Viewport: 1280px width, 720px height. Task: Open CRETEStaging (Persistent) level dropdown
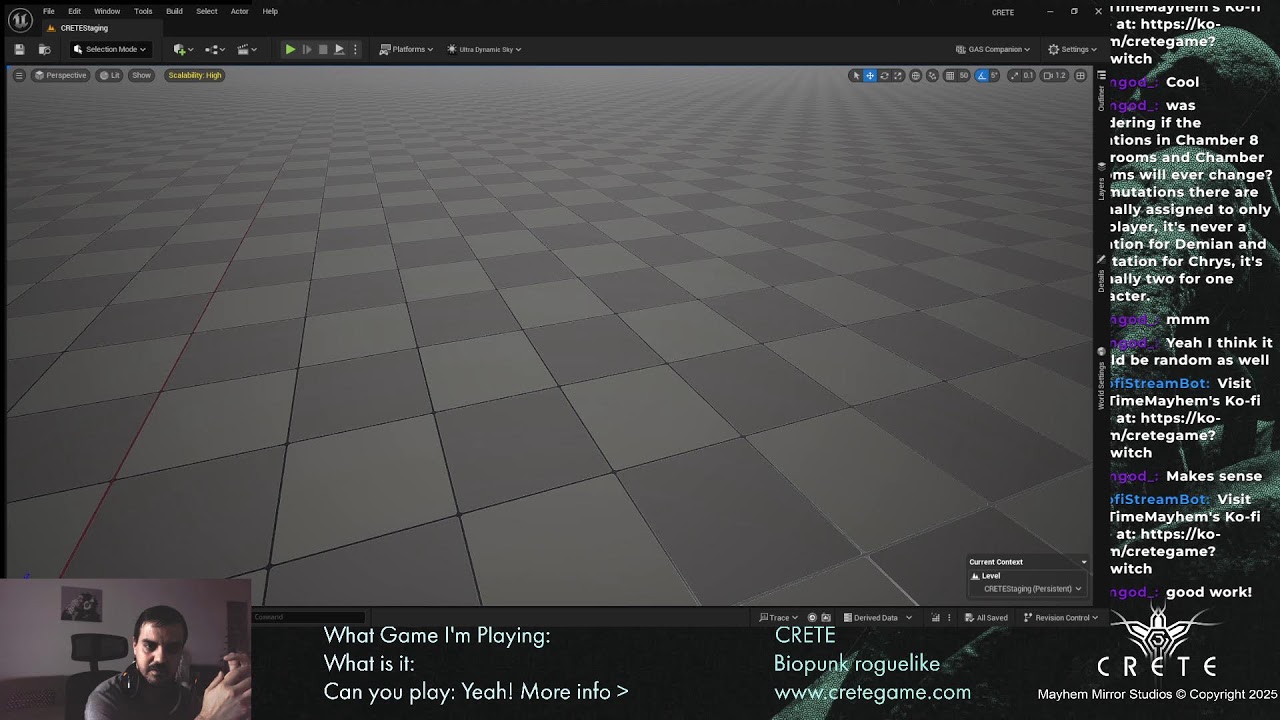tap(1032, 589)
